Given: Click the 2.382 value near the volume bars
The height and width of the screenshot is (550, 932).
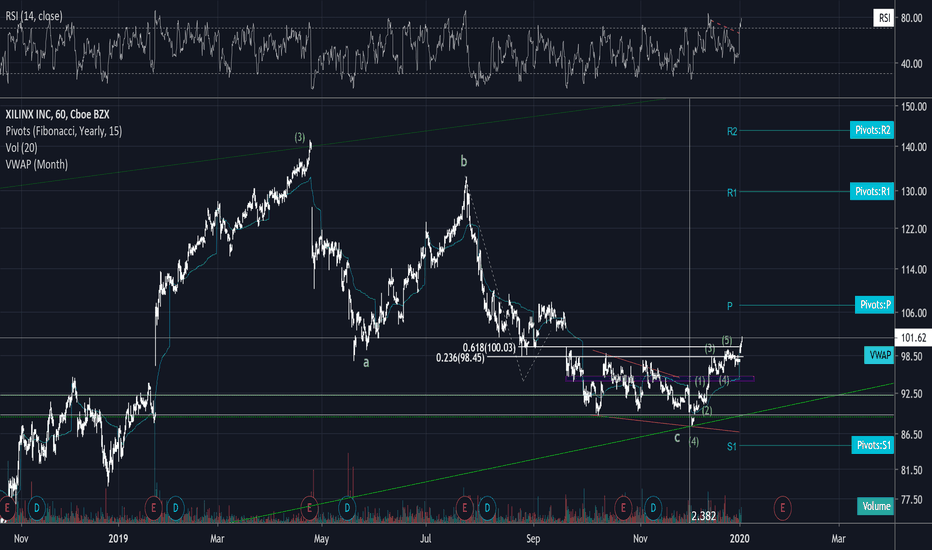Looking at the screenshot, I should point(704,516).
